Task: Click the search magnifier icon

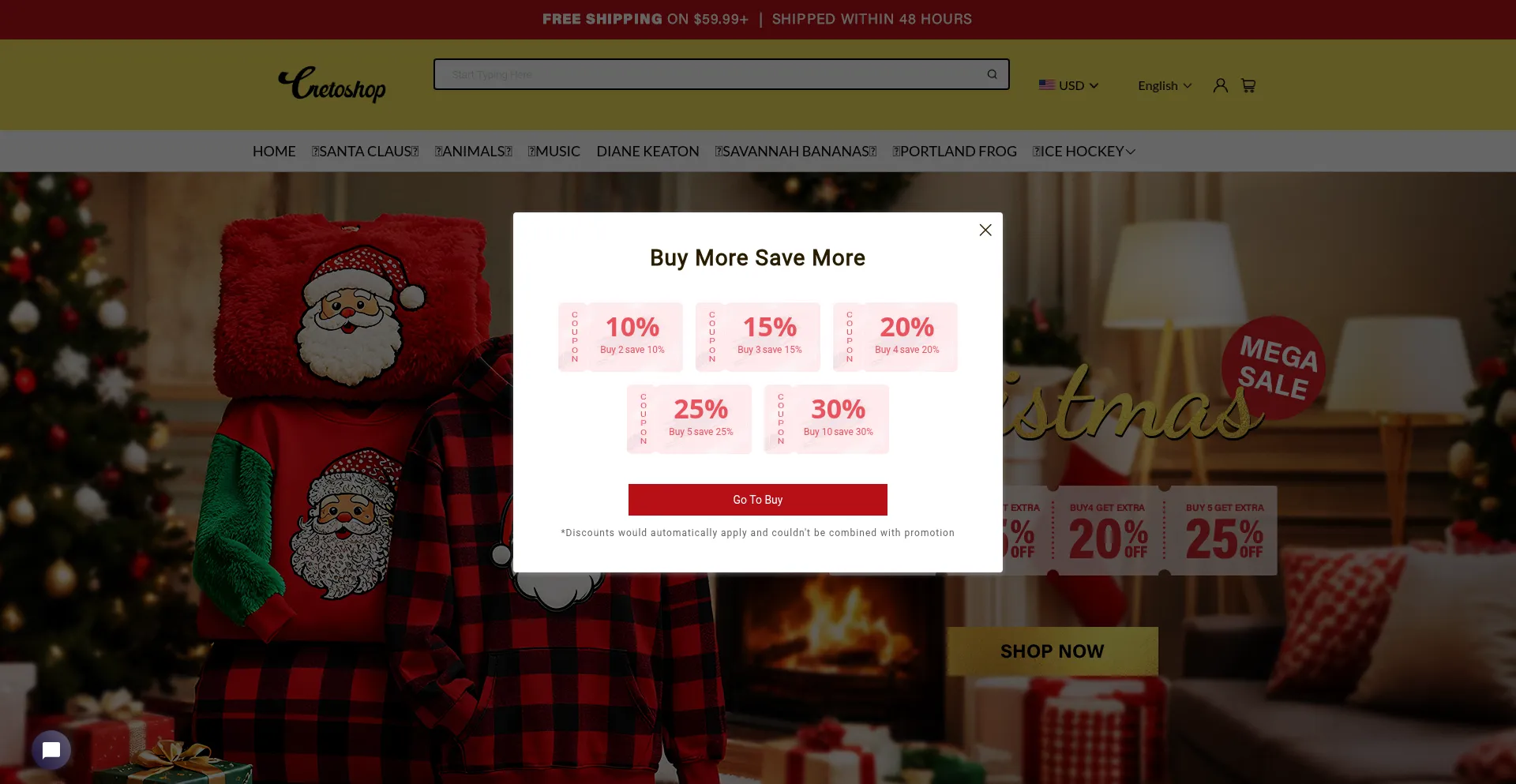Action: (992, 74)
